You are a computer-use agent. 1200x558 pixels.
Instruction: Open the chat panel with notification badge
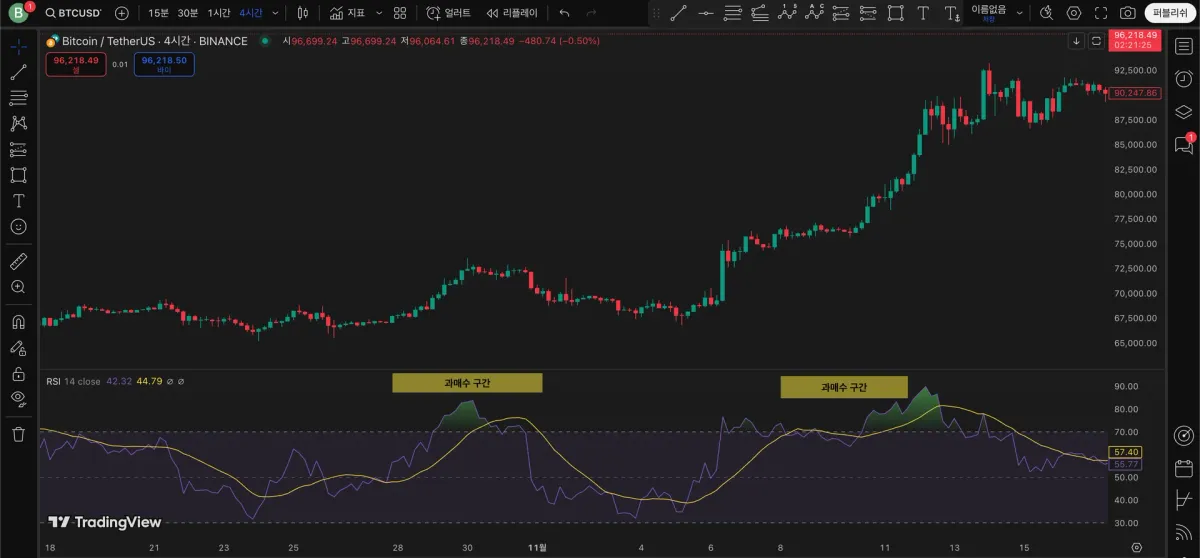point(1184,144)
